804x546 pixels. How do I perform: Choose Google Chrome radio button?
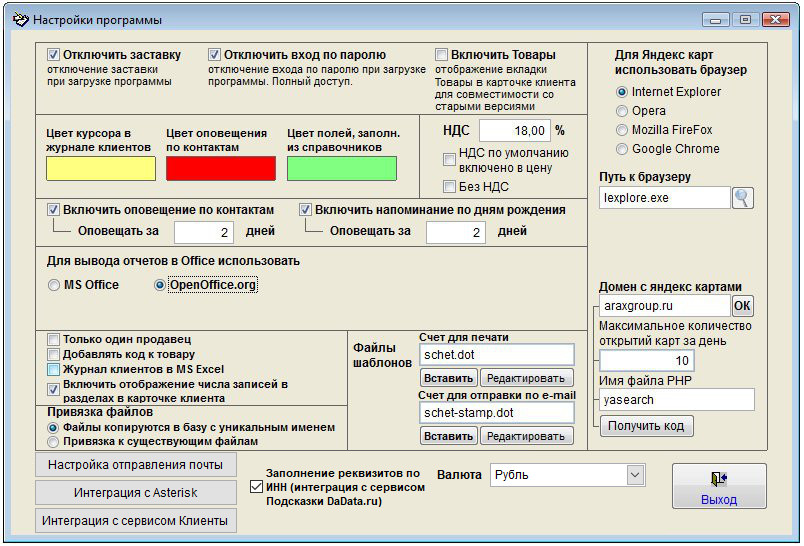pos(621,149)
